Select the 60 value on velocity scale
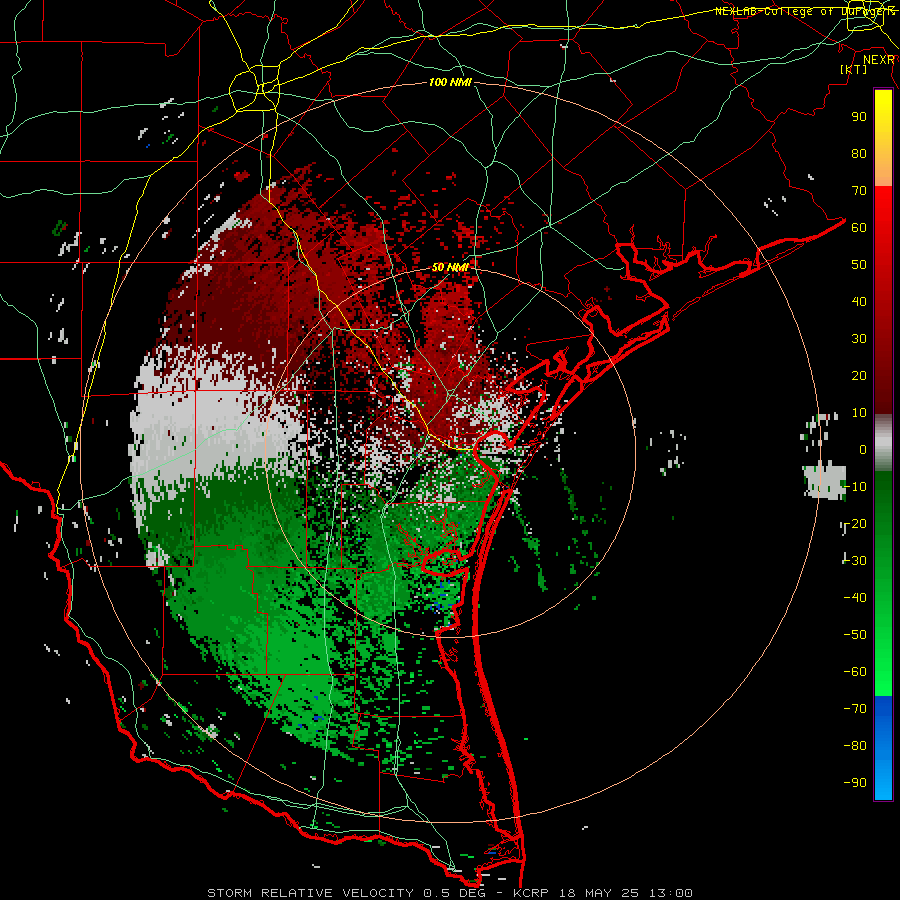900x900 pixels. (859, 227)
